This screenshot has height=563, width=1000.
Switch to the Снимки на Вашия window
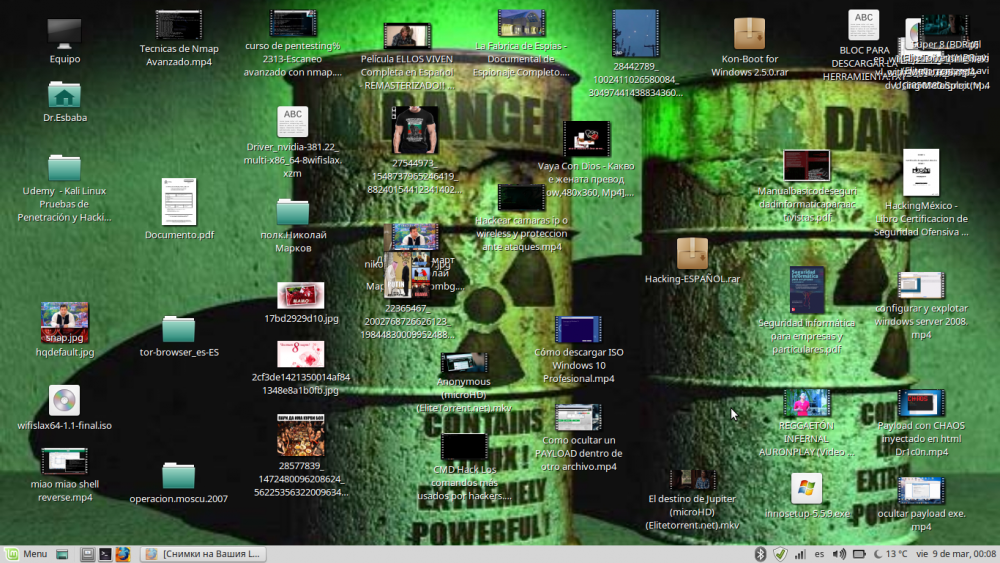(x=203, y=554)
